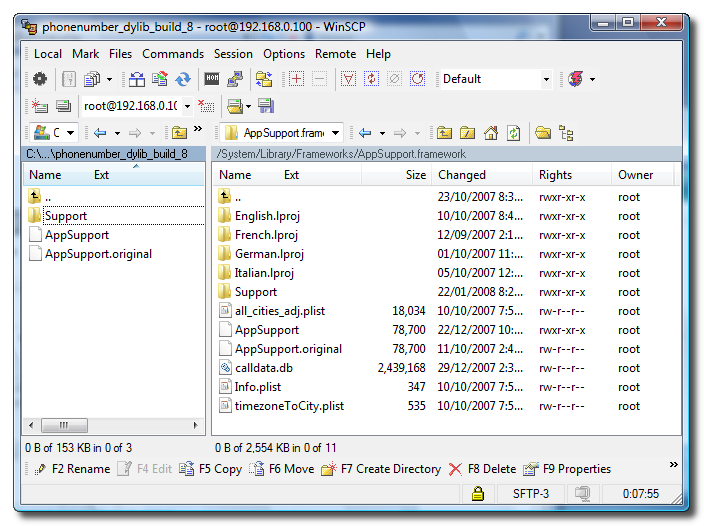
Task: Expand dropdown arrow next to queue copy icon
Action: 109,80
